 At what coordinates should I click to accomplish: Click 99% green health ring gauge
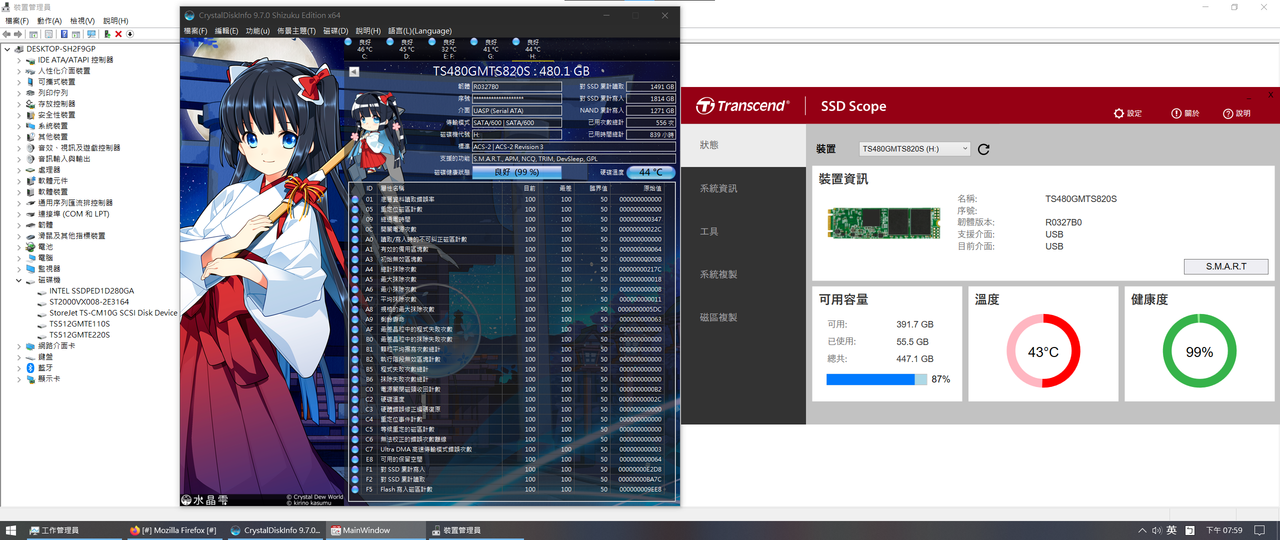pos(1199,352)
